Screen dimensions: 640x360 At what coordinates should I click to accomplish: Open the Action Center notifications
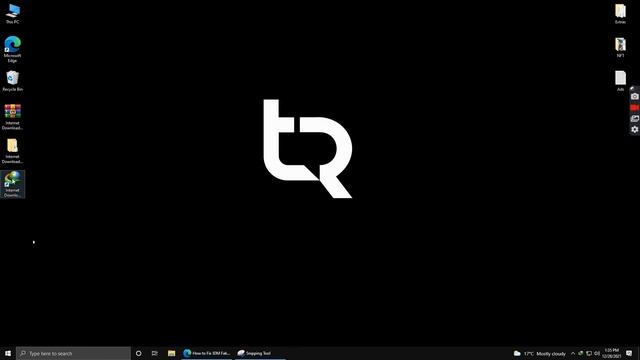click(x=629, y=353)
